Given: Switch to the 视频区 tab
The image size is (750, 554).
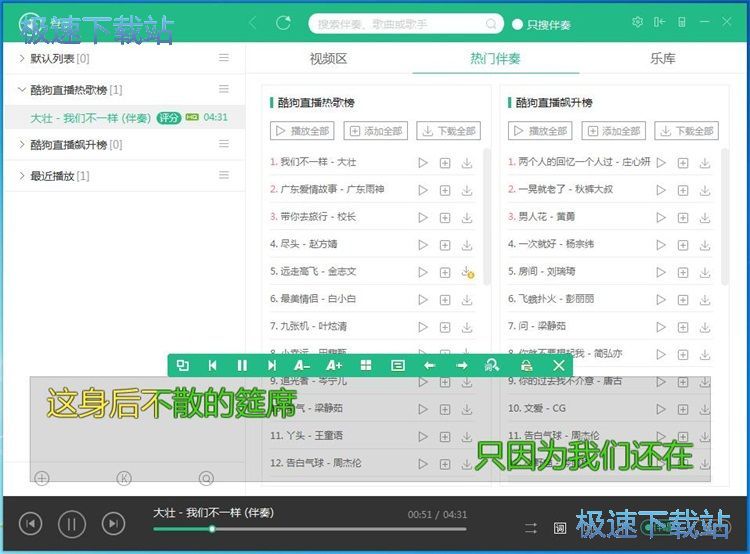Looking at the screenshot, I should (328, 59).
